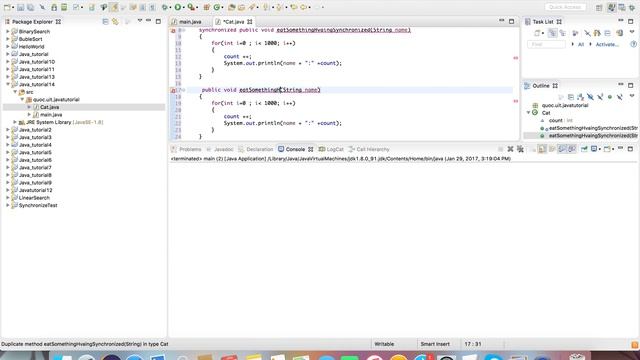
Task: Expand the HelloWorld project
Action: 7,47
